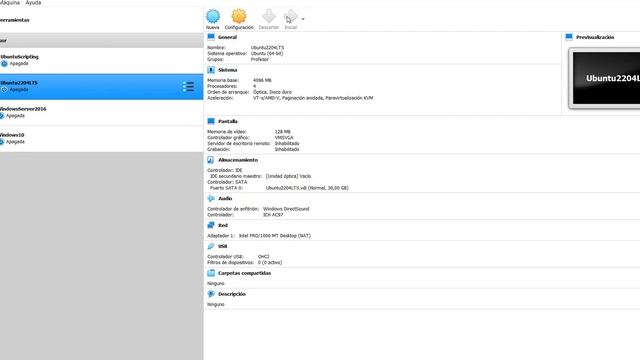This screenshot has width=640, height=360.
Task: Click the Almacenamiento section icon
Action: pos(211,160)
